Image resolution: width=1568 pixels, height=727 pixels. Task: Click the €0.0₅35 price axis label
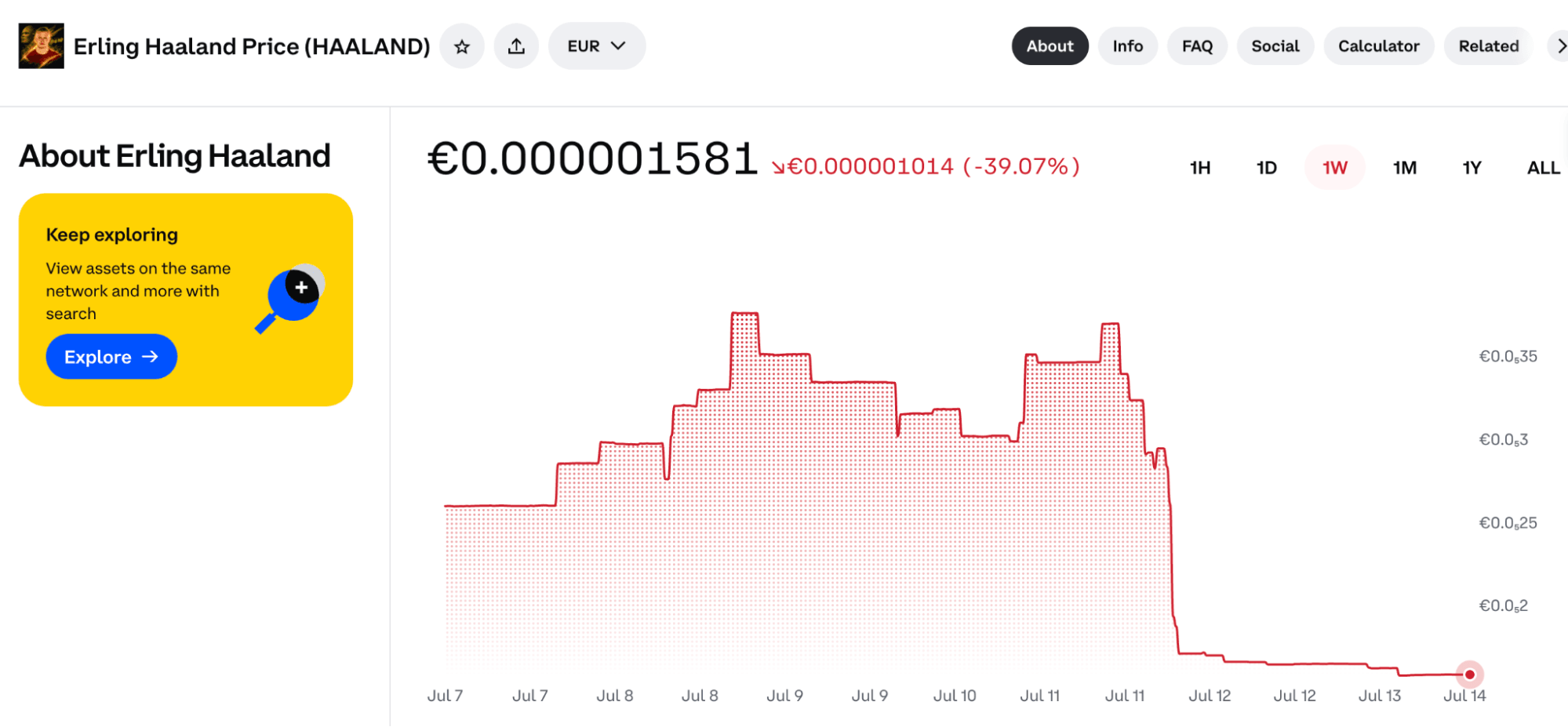coord(1508,357)
